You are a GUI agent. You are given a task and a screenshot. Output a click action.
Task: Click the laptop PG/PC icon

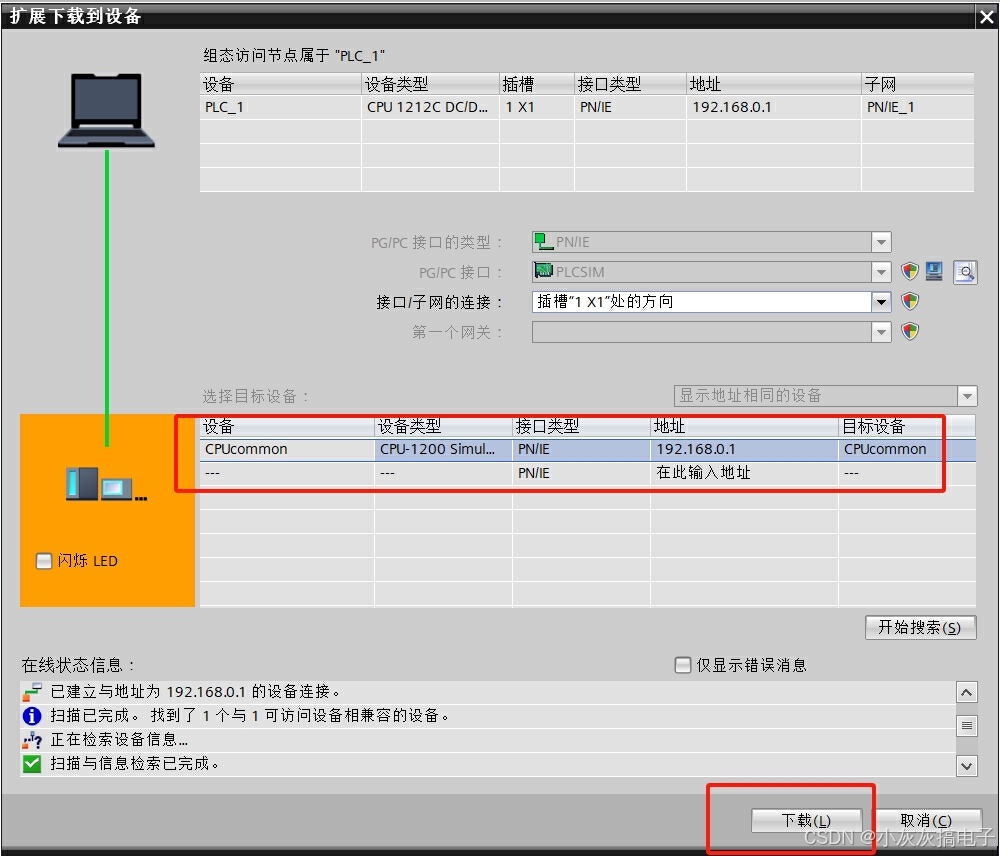pyautogui.click(x=106, y=110)
